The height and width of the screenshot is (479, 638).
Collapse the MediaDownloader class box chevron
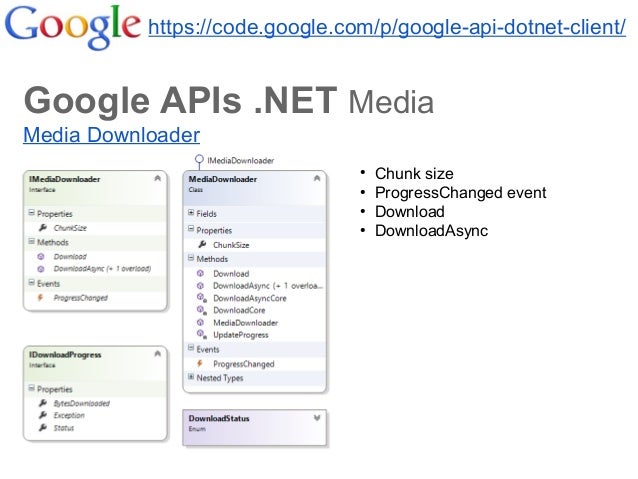pyautogui.click(x=317, y=178)
